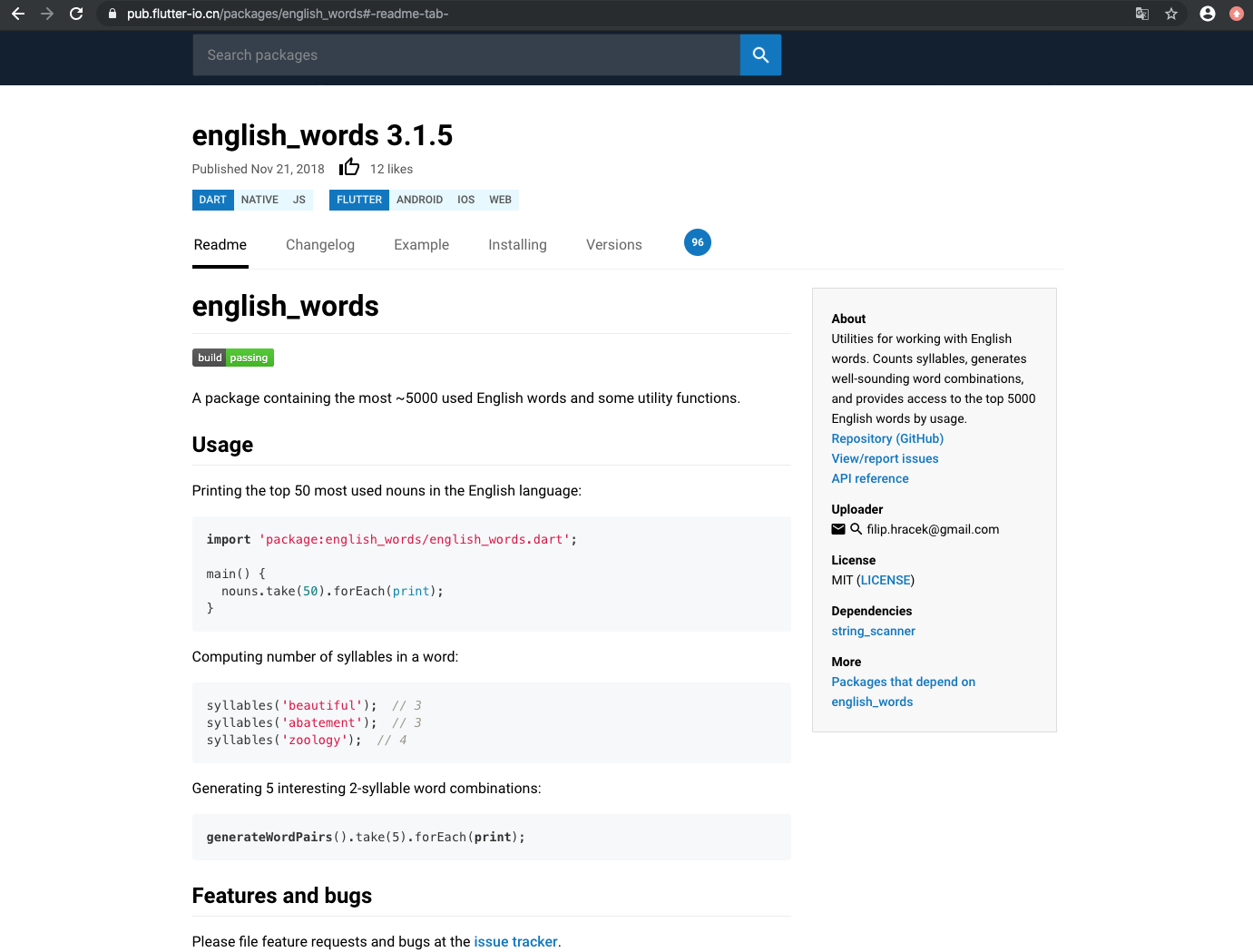Click the JS tag
This screenshot has width=1253, height=952.
pyautogui.click(x=299, y=200)
